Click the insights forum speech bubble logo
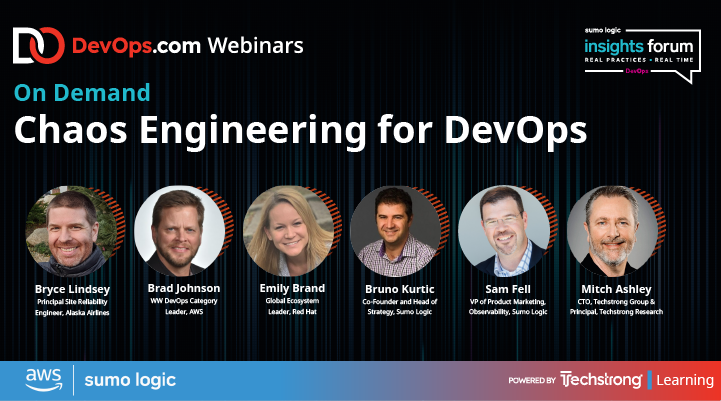This screenshot has width=721, height=401. coord(642,55)
